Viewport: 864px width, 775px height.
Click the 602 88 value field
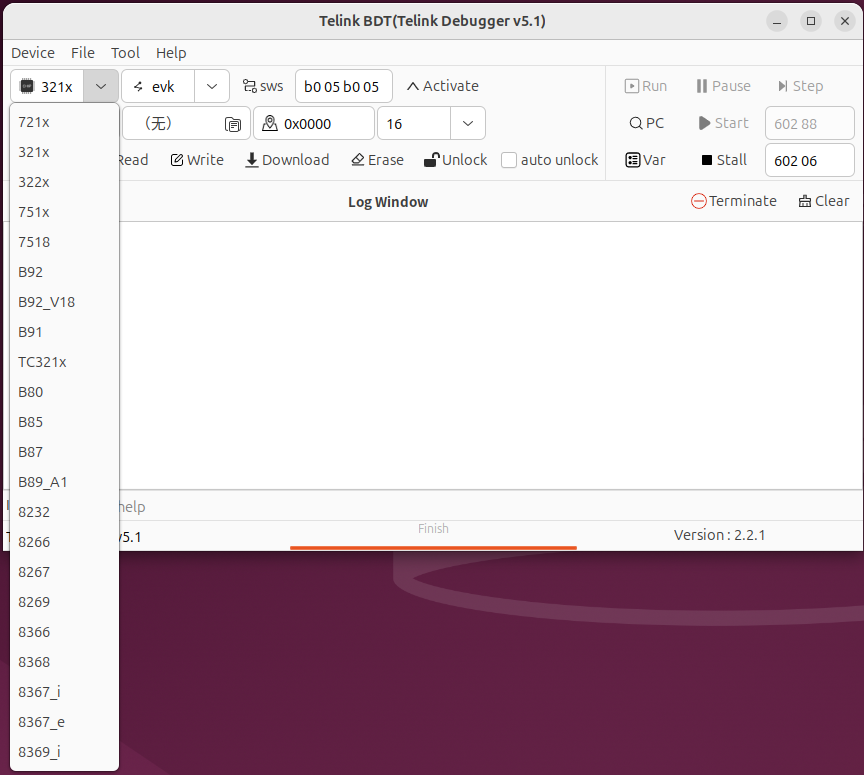coord(809,123)
